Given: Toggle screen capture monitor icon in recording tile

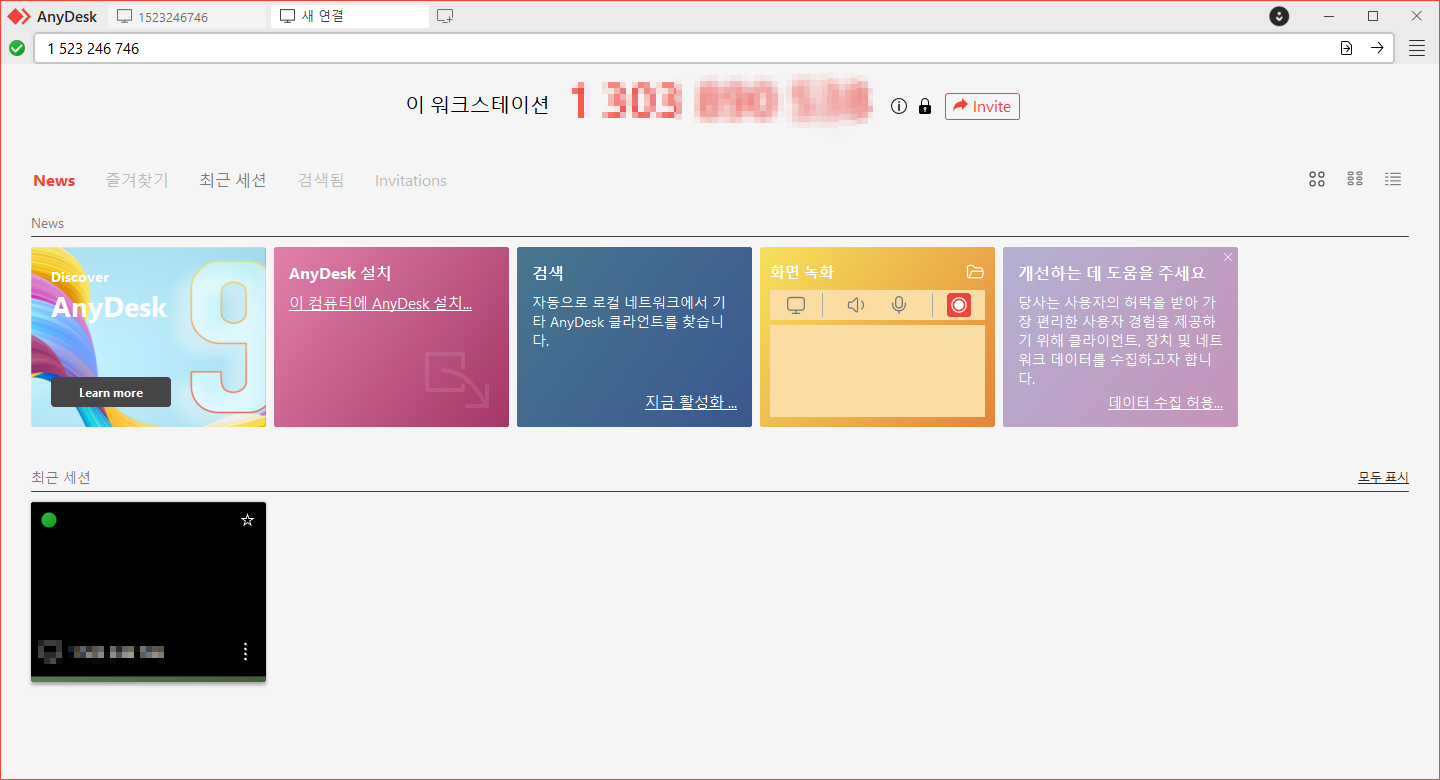Looking at the screenshot, I should click(795, 305).
